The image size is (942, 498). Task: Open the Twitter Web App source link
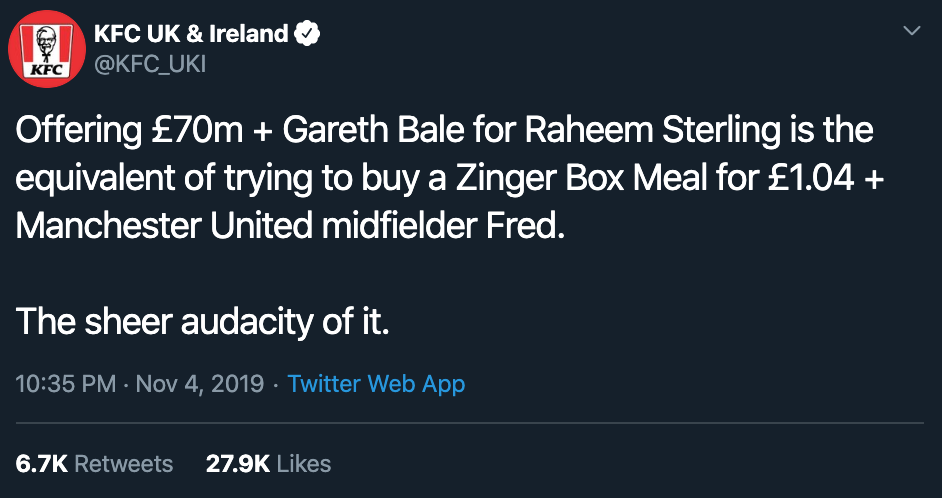click(376, 384)
